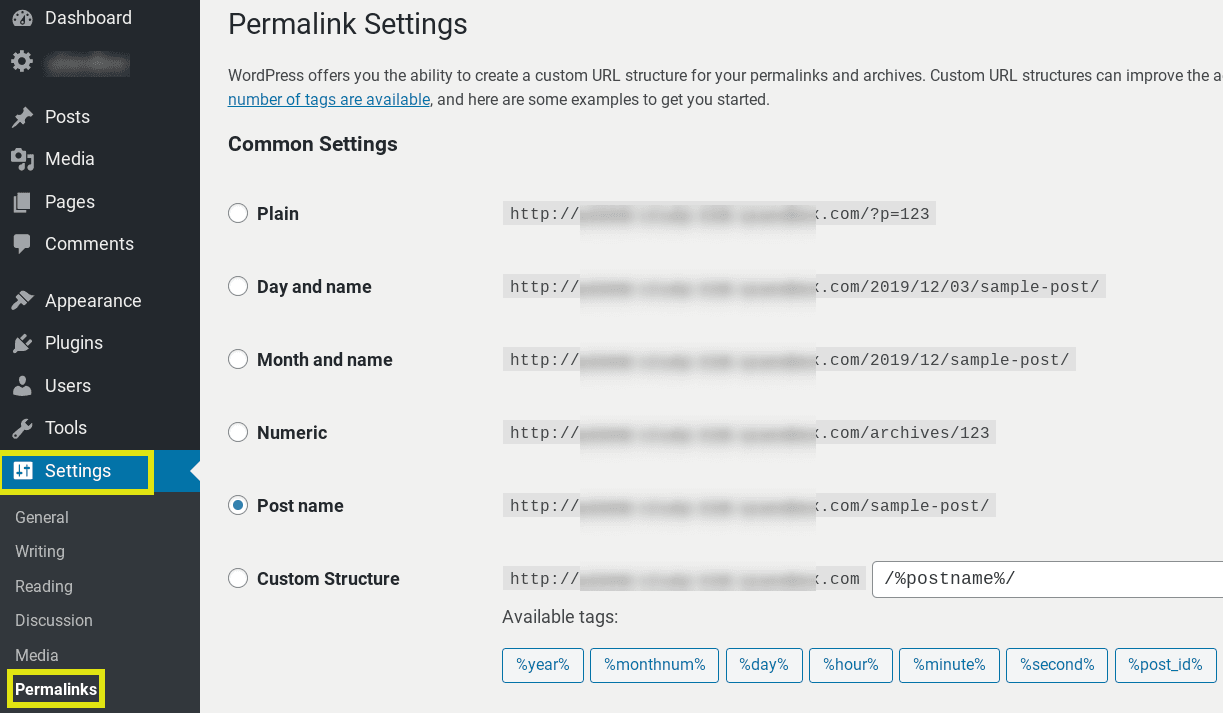1223x713 pixels.
Task: Click the Appearance paintbrush icon
Action: (x=22, y=301)
